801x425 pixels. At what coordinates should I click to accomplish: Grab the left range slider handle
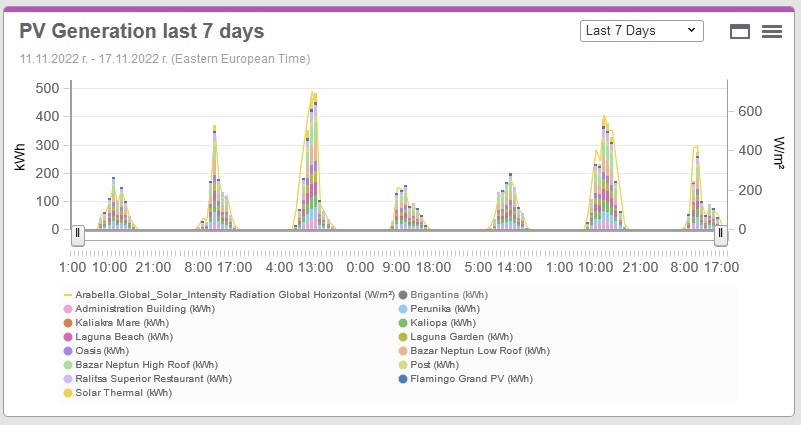[77, 234]
